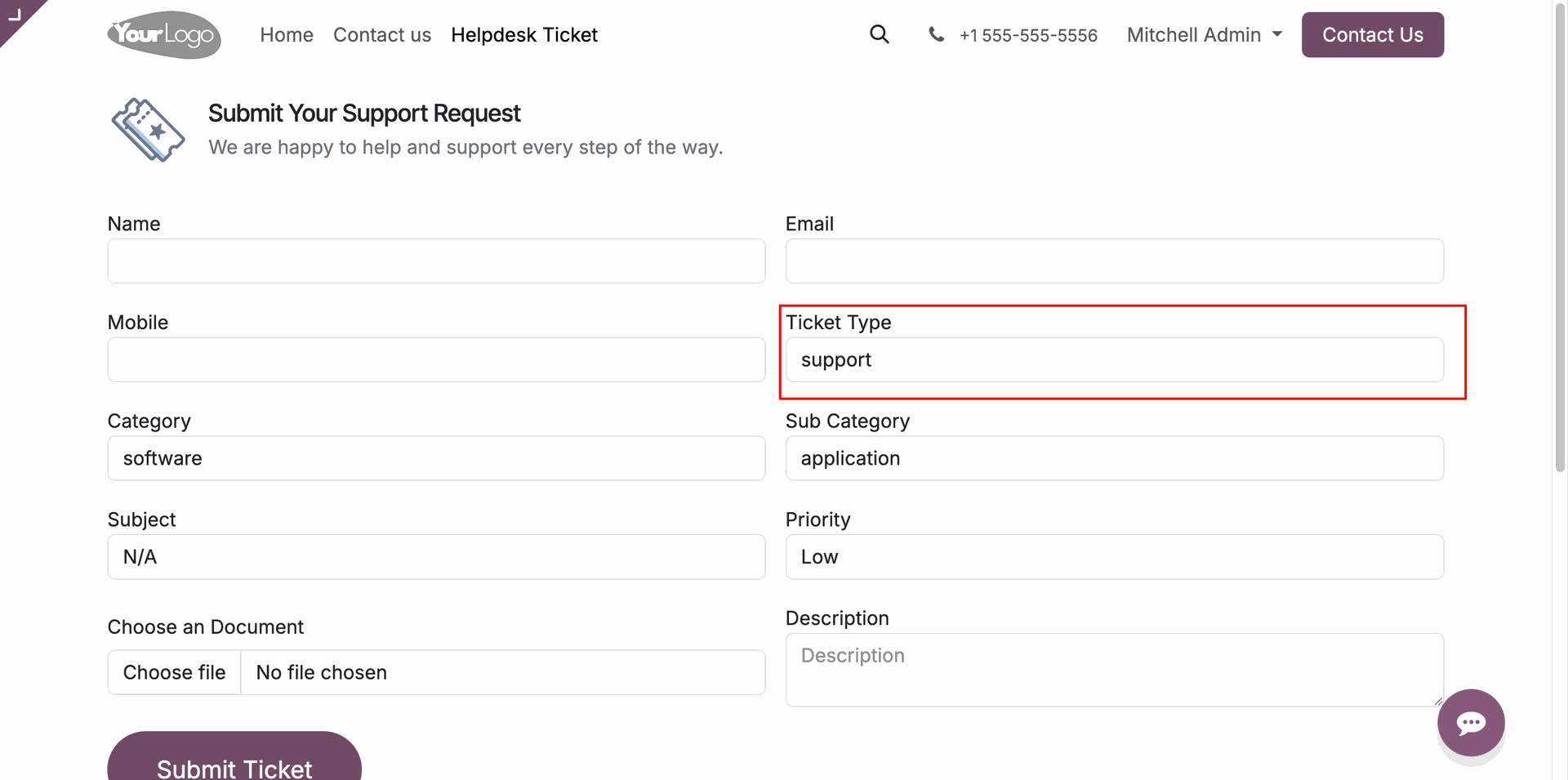
Task: Click the Submit Ticket button
Action: 234,760
